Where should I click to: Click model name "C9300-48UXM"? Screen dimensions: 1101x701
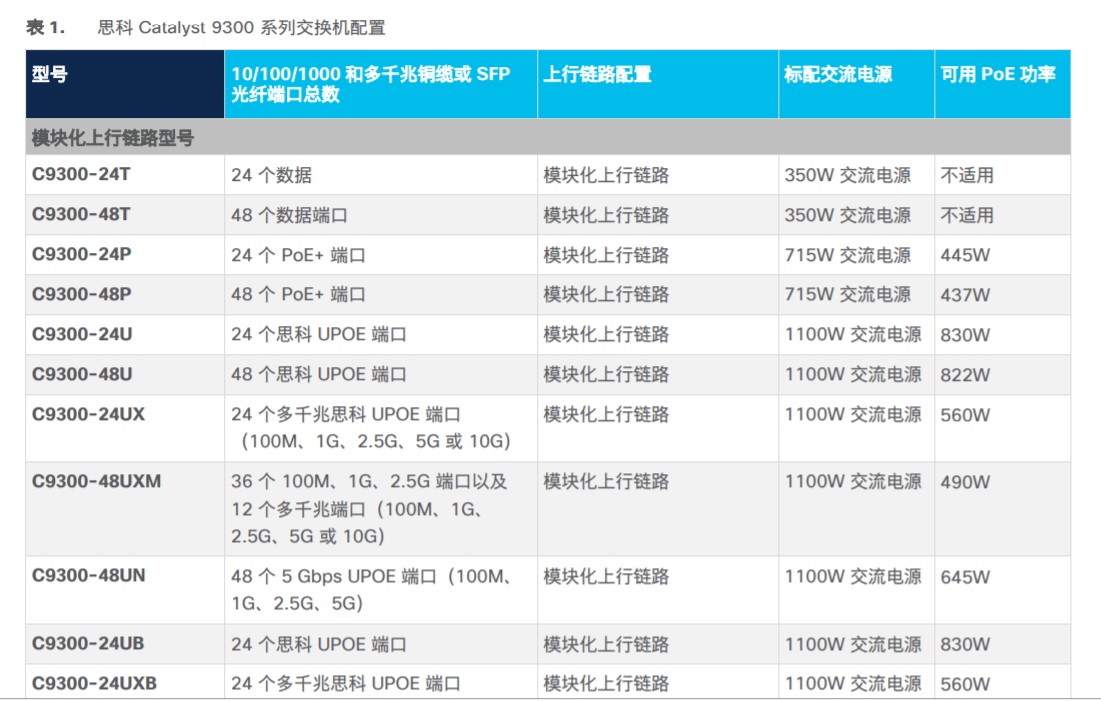(97, 481)
